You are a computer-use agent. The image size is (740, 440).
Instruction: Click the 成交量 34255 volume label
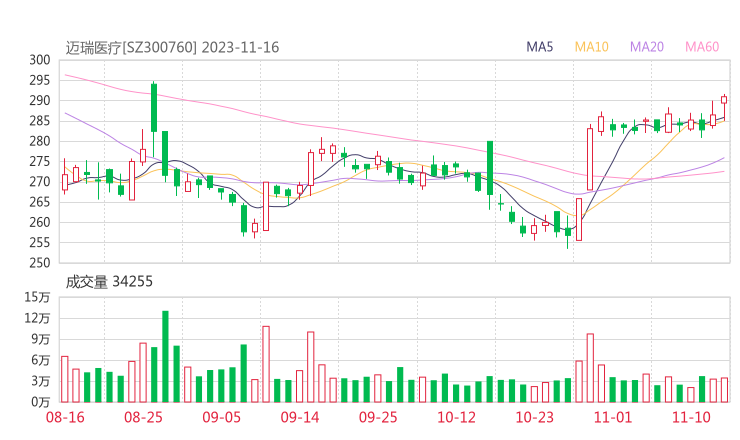[x=109, y=282]
